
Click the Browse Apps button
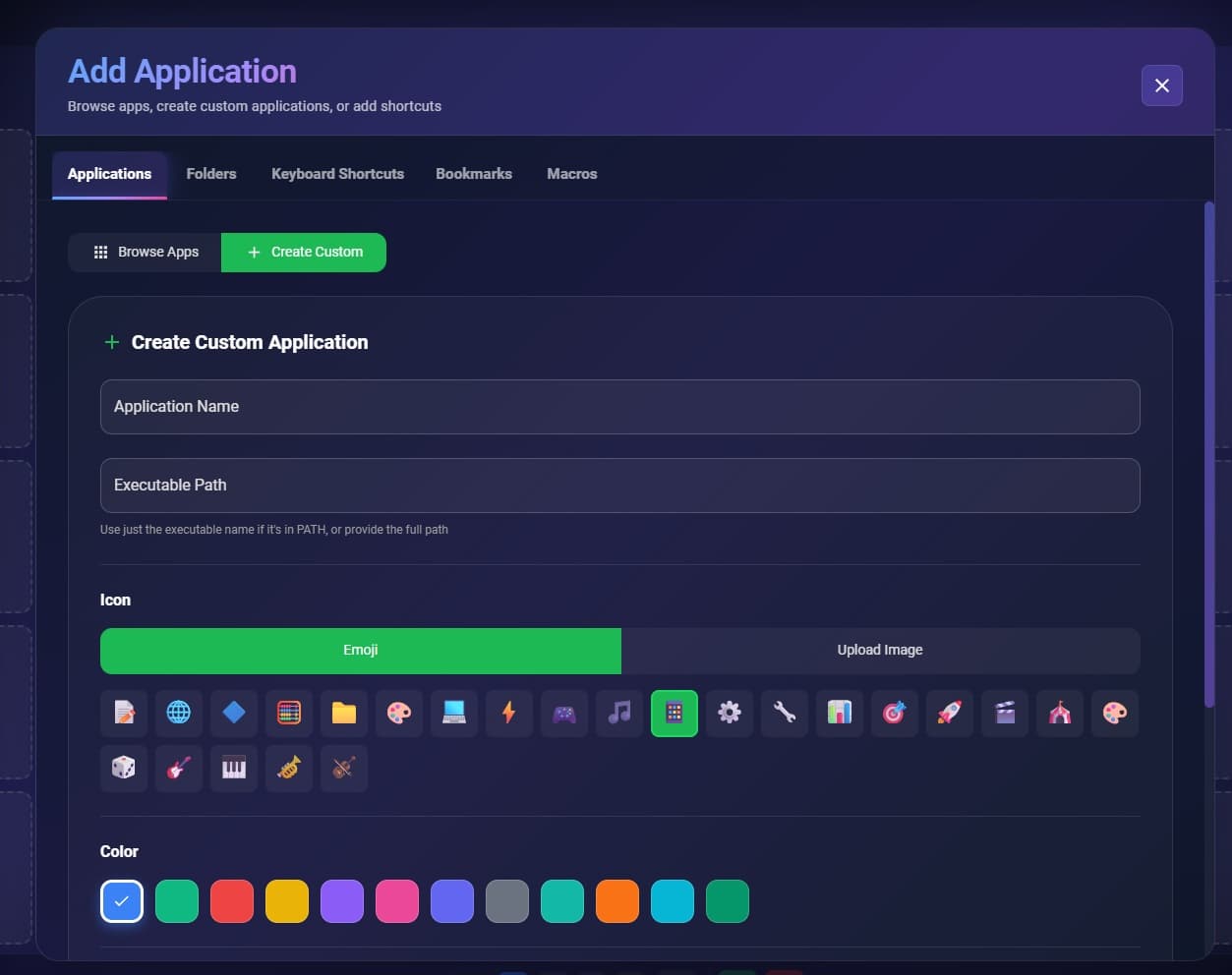click(145, 252)
